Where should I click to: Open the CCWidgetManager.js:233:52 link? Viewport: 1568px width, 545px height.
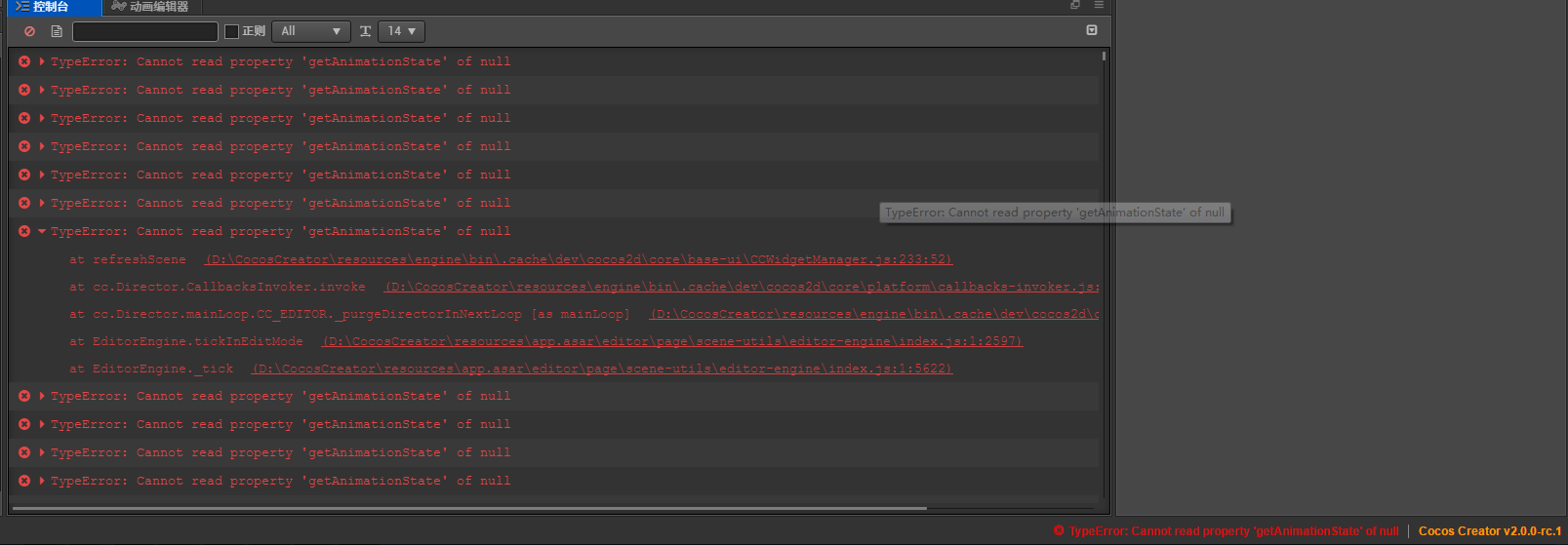(x=579, y=259)
